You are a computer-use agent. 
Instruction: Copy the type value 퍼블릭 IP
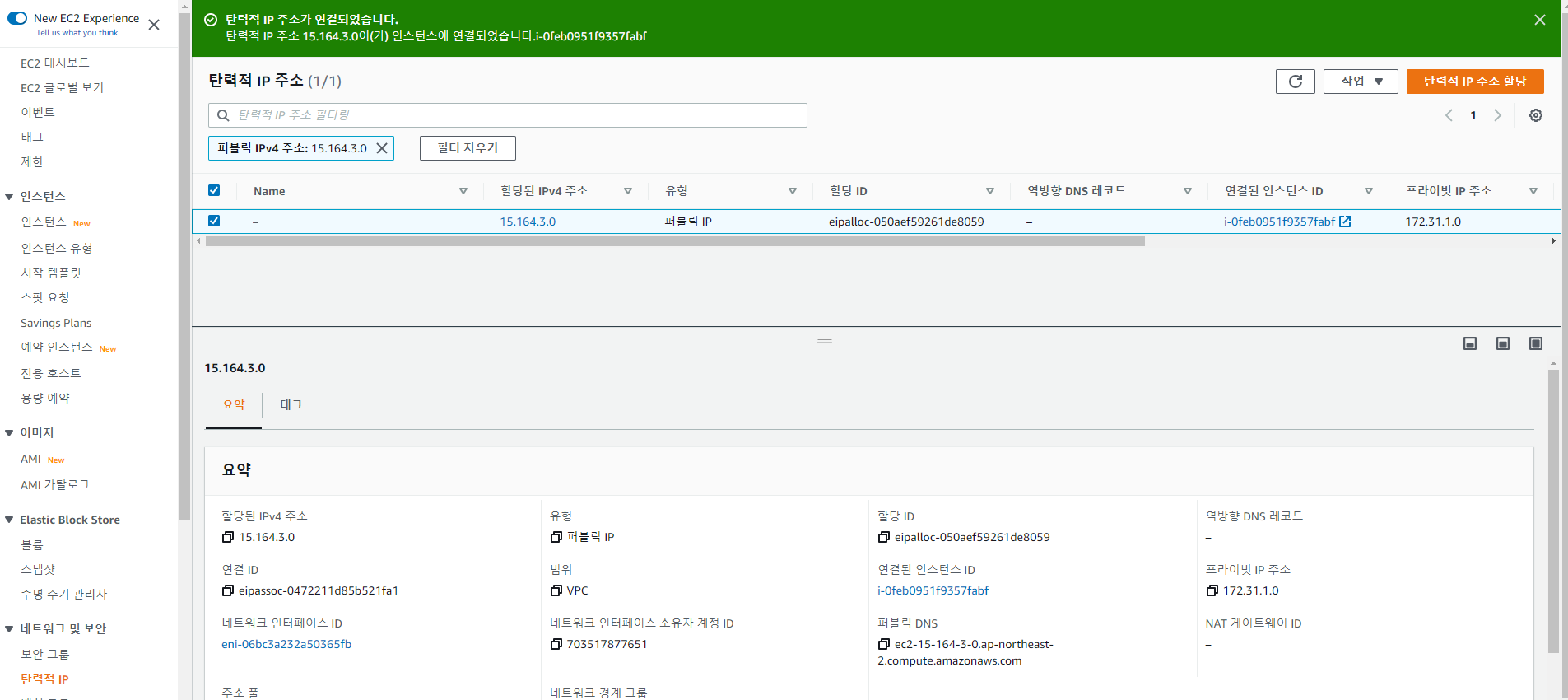click(556, 537)
